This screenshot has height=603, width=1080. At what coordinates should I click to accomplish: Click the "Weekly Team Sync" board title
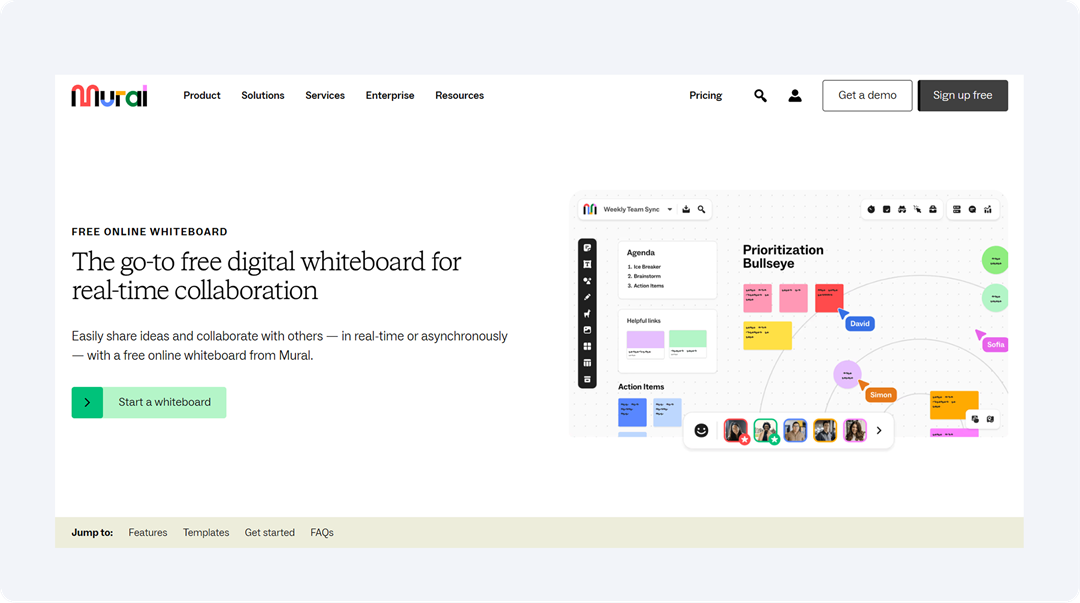632,209
